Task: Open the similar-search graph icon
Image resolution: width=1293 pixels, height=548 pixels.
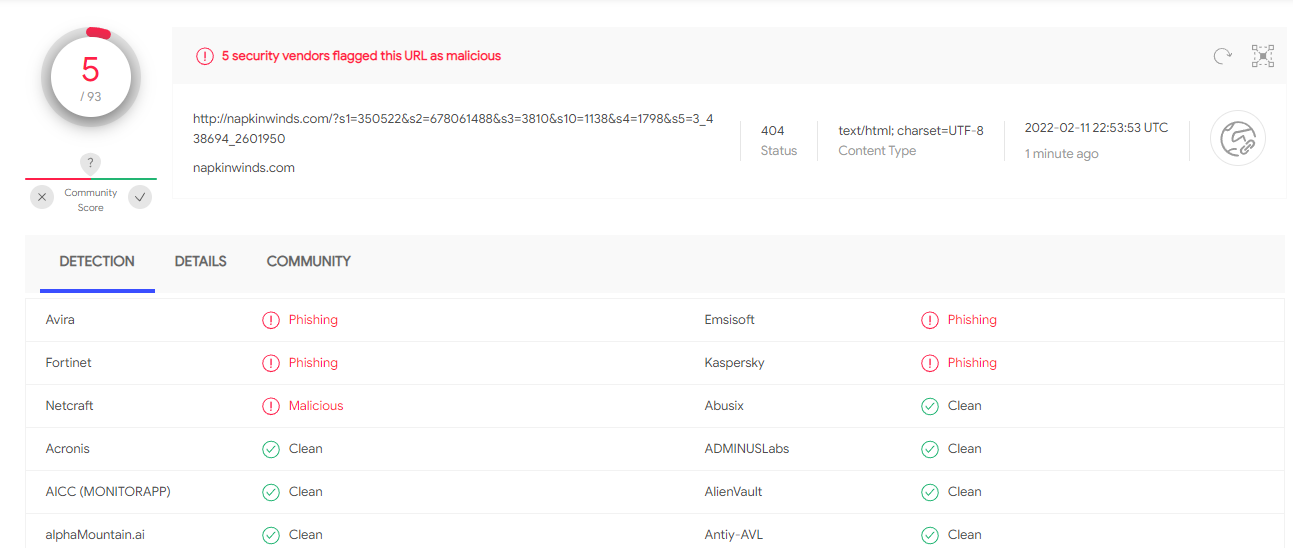Action: [1263, 56]
